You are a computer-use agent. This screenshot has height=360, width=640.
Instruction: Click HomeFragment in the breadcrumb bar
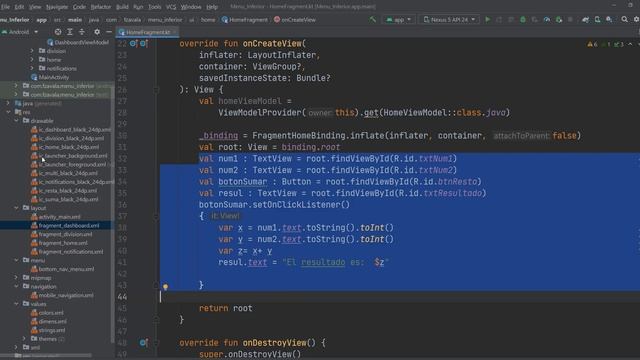244,20
